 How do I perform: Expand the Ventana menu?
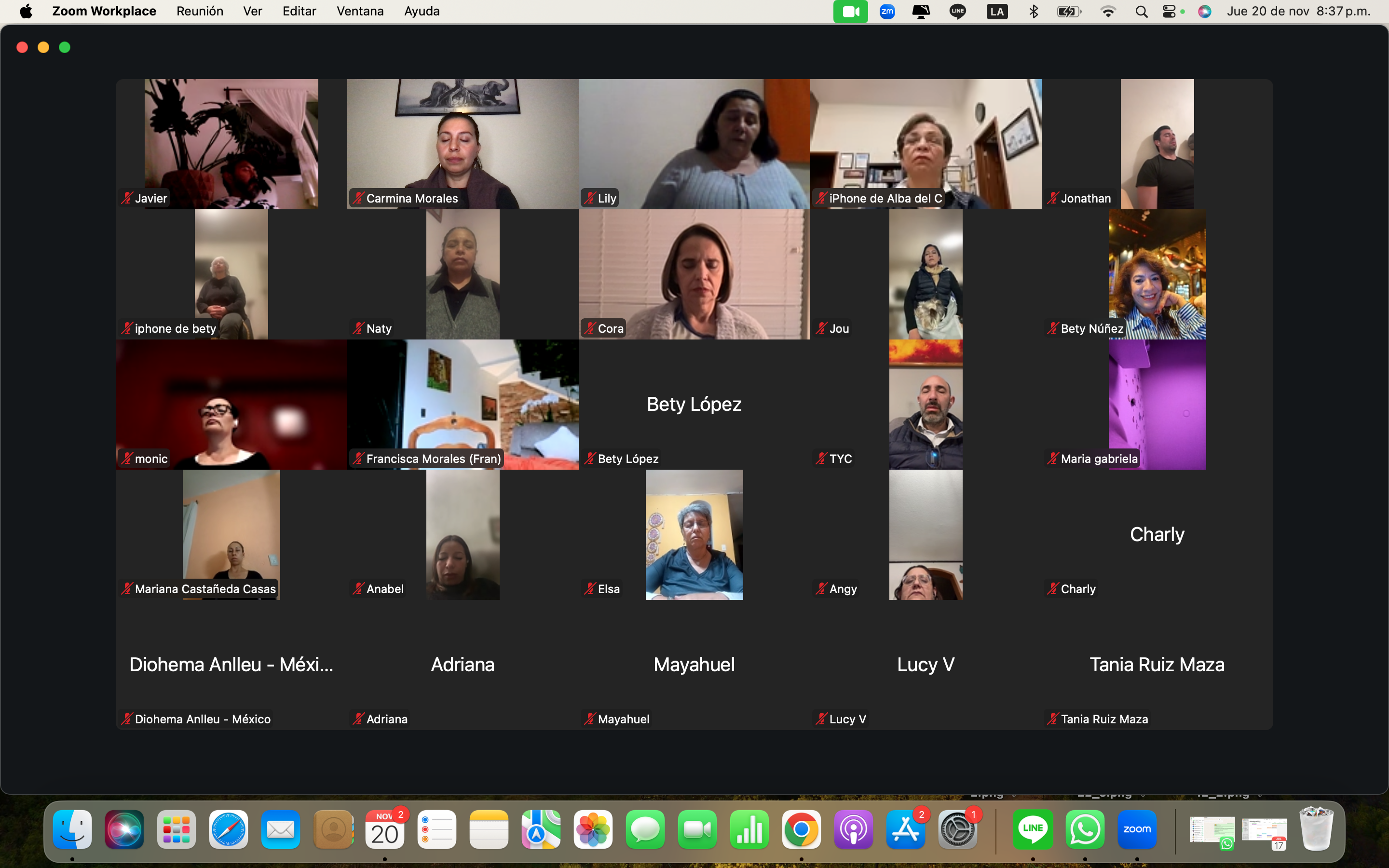click(x=360, y=12)
